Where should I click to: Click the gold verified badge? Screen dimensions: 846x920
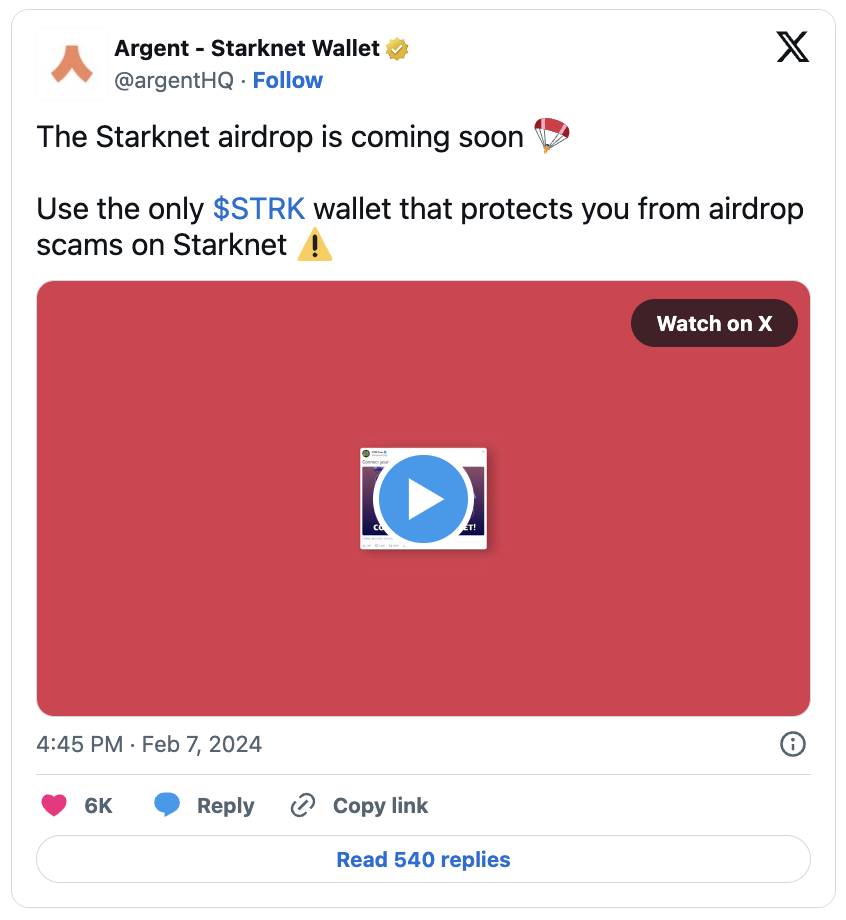(x=397, y=49)
